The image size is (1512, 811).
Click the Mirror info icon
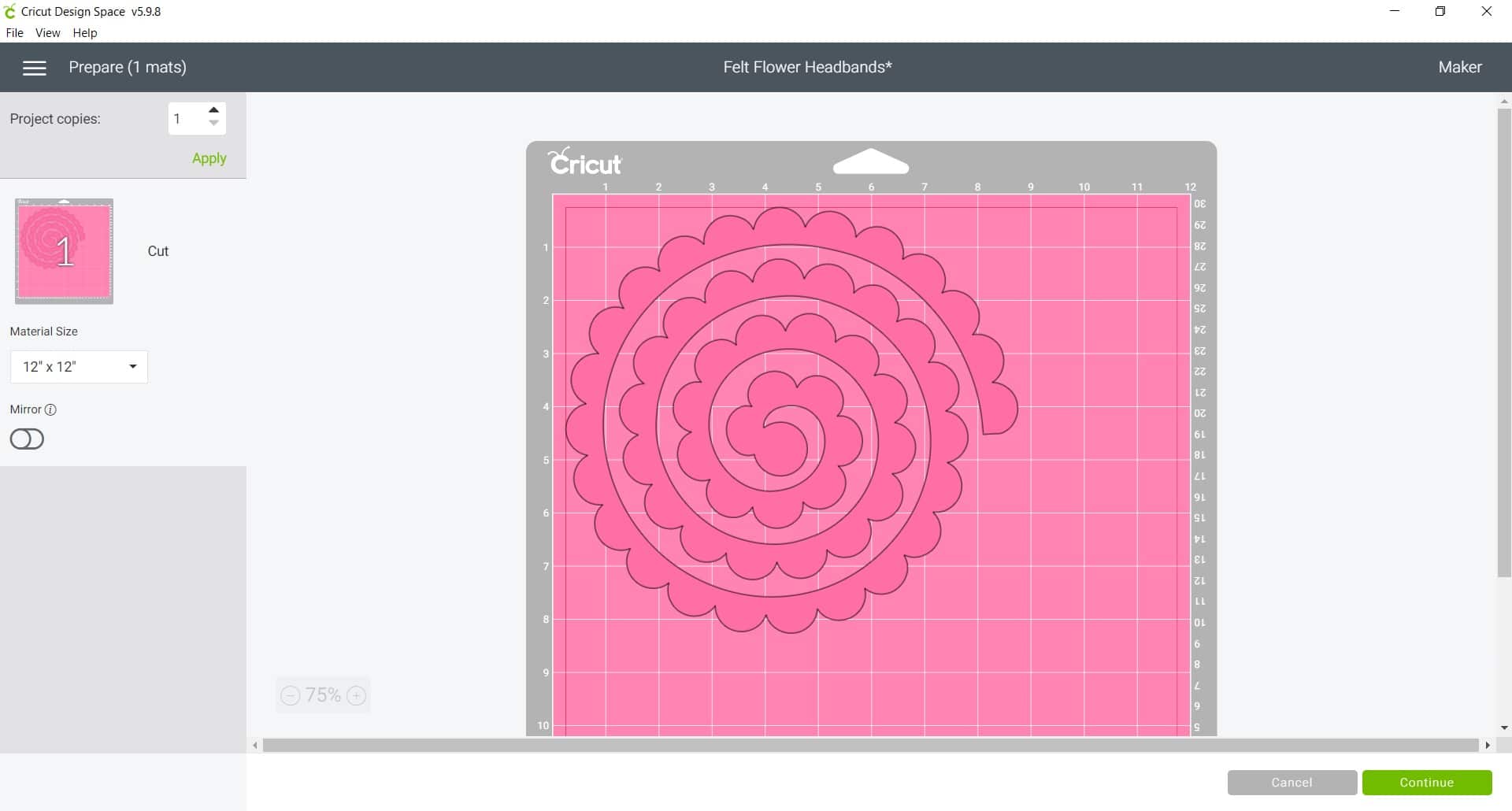pyautogui.click(x=51, y=409)
